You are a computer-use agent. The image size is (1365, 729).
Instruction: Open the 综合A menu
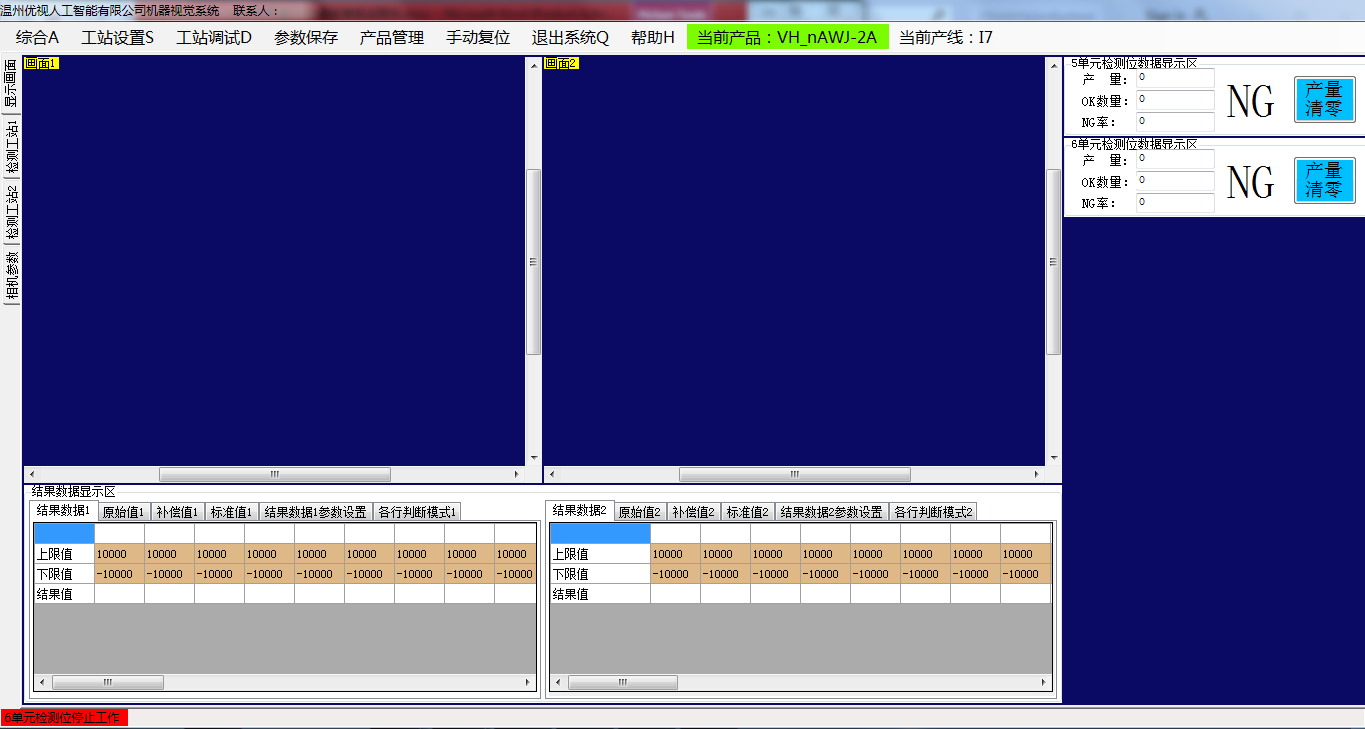37,38
